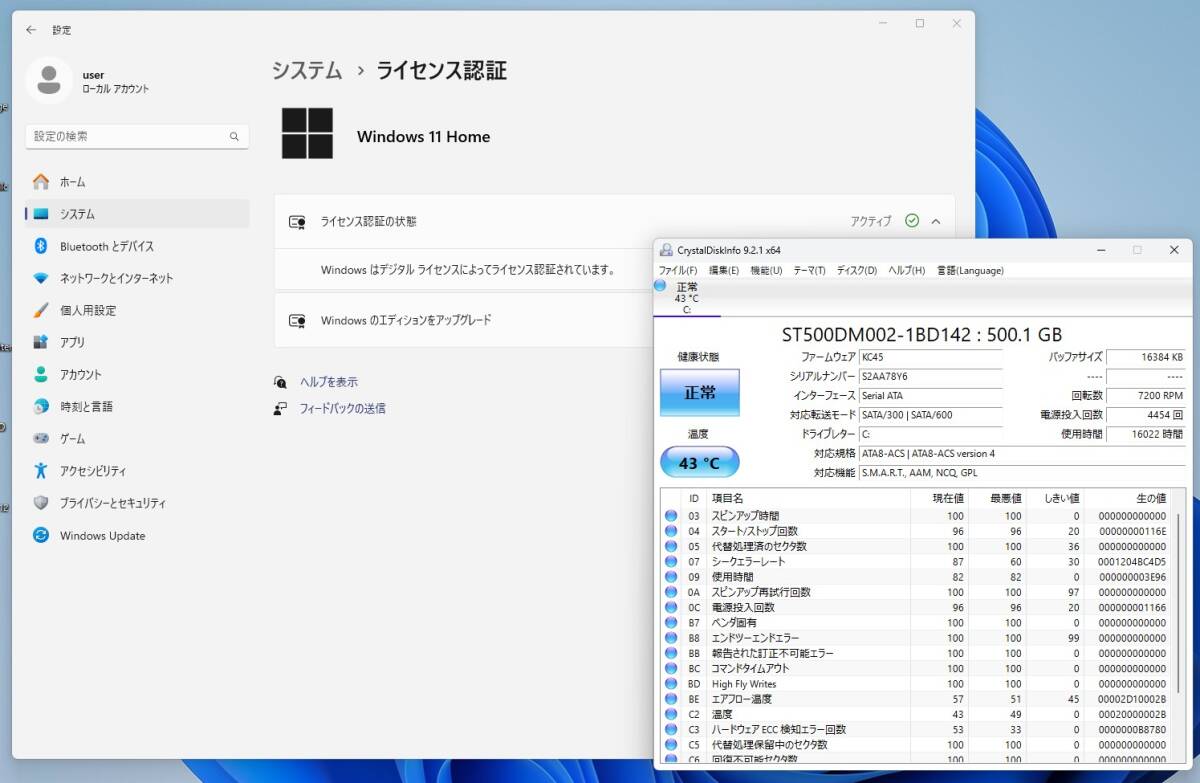Click the 現在値 column header
This screenshot has height=783, width=1200.
click(938, 498)
